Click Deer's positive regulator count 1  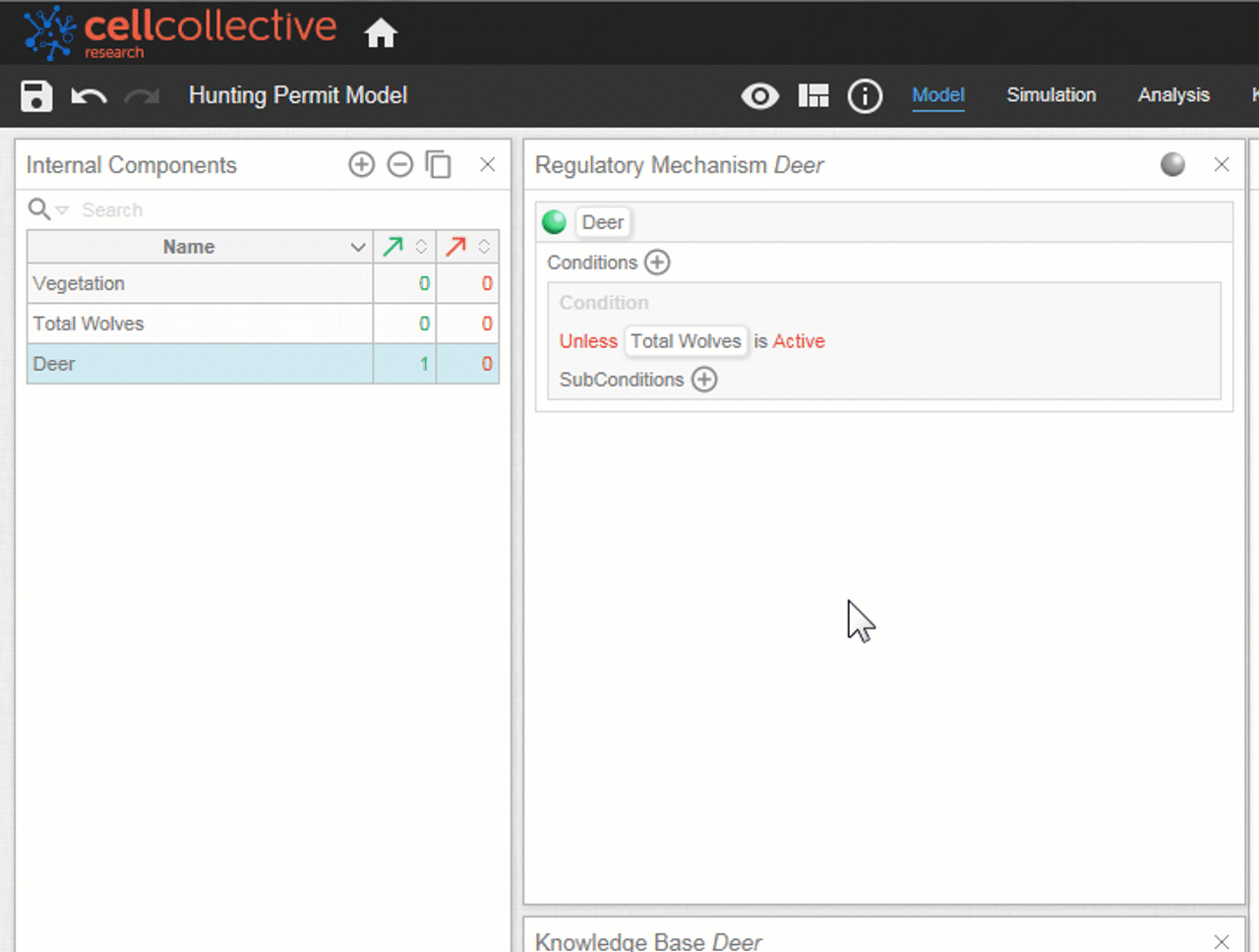click(424, 364)
